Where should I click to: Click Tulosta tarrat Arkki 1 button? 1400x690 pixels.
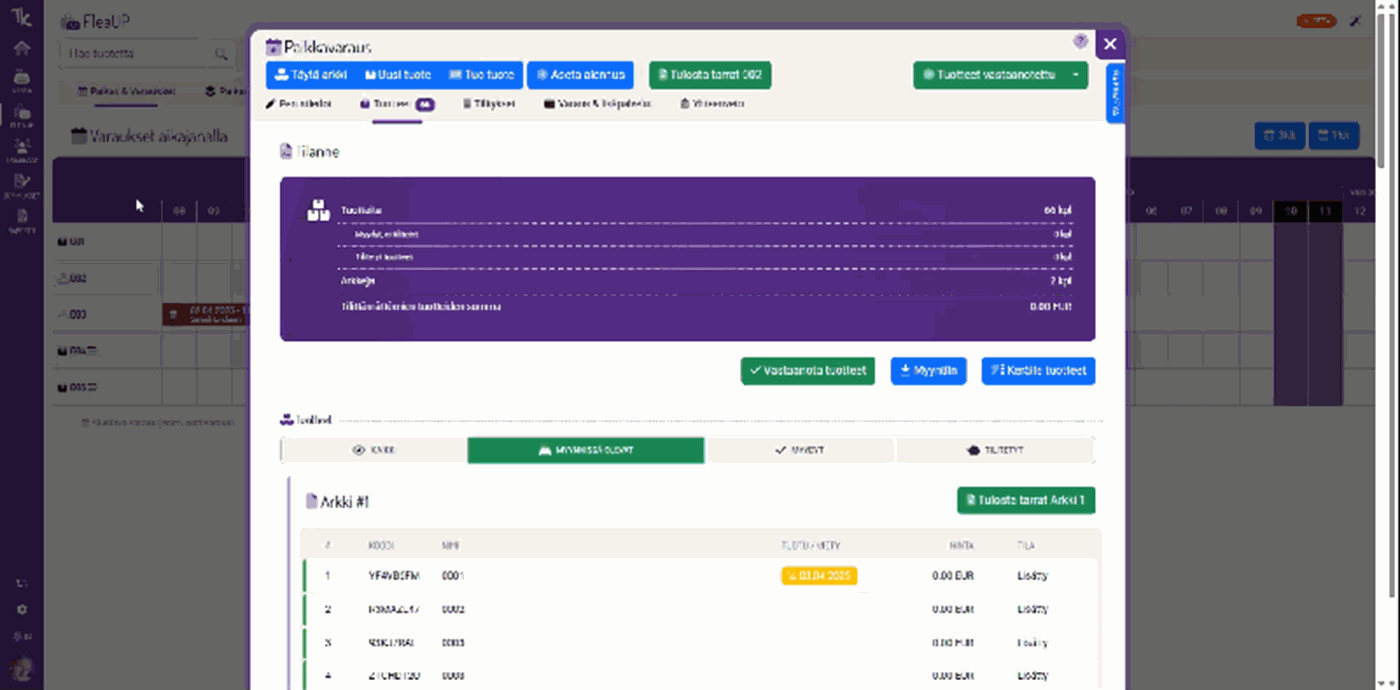tap(1026, 500)
